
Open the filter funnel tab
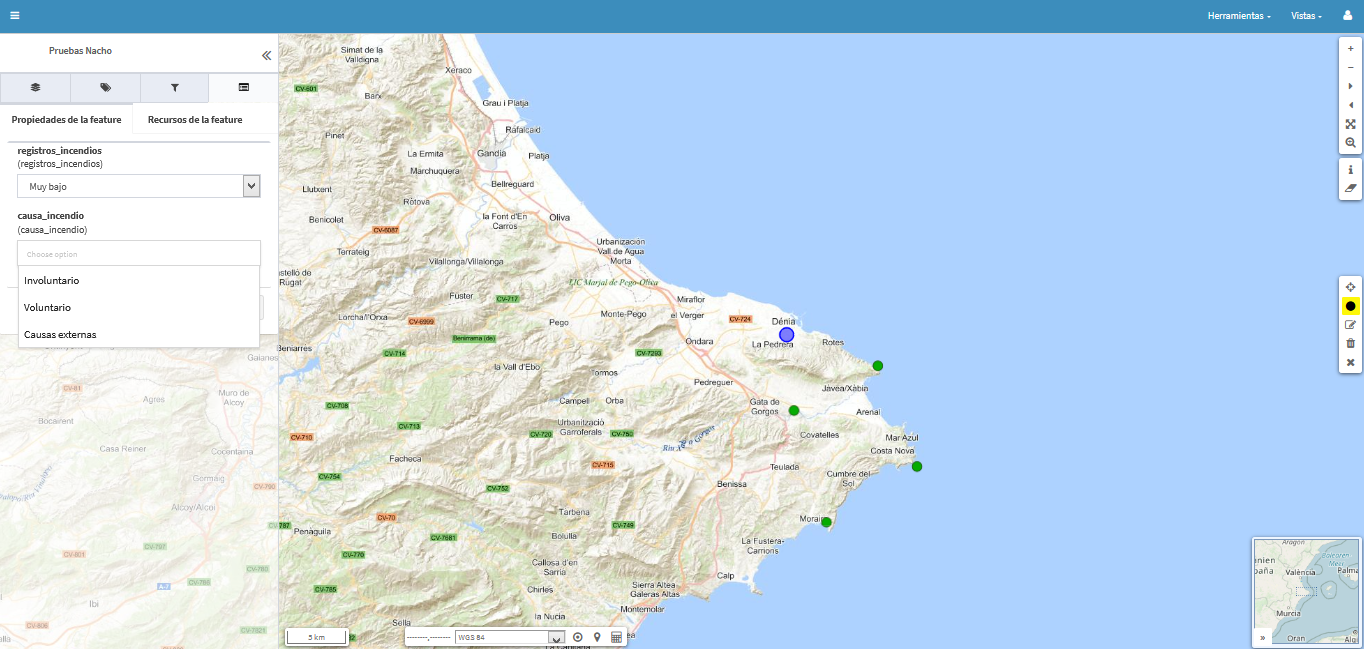[174, 88]
